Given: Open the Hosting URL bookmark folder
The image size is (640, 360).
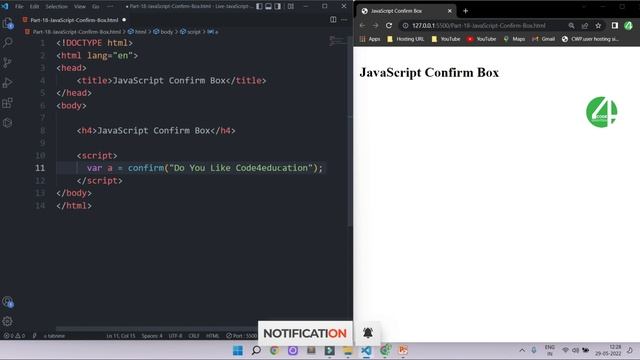Looking at the screenshot, I should coord(405,39).
